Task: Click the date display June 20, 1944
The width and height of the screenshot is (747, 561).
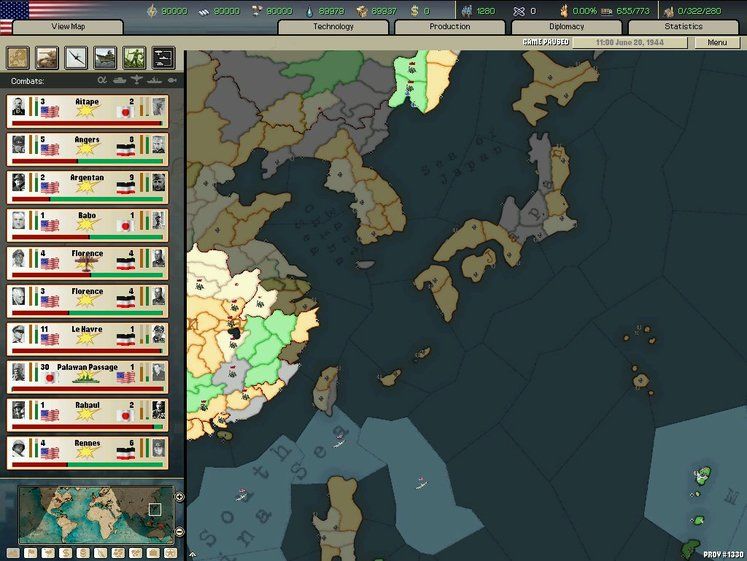Action: (630, 42)
